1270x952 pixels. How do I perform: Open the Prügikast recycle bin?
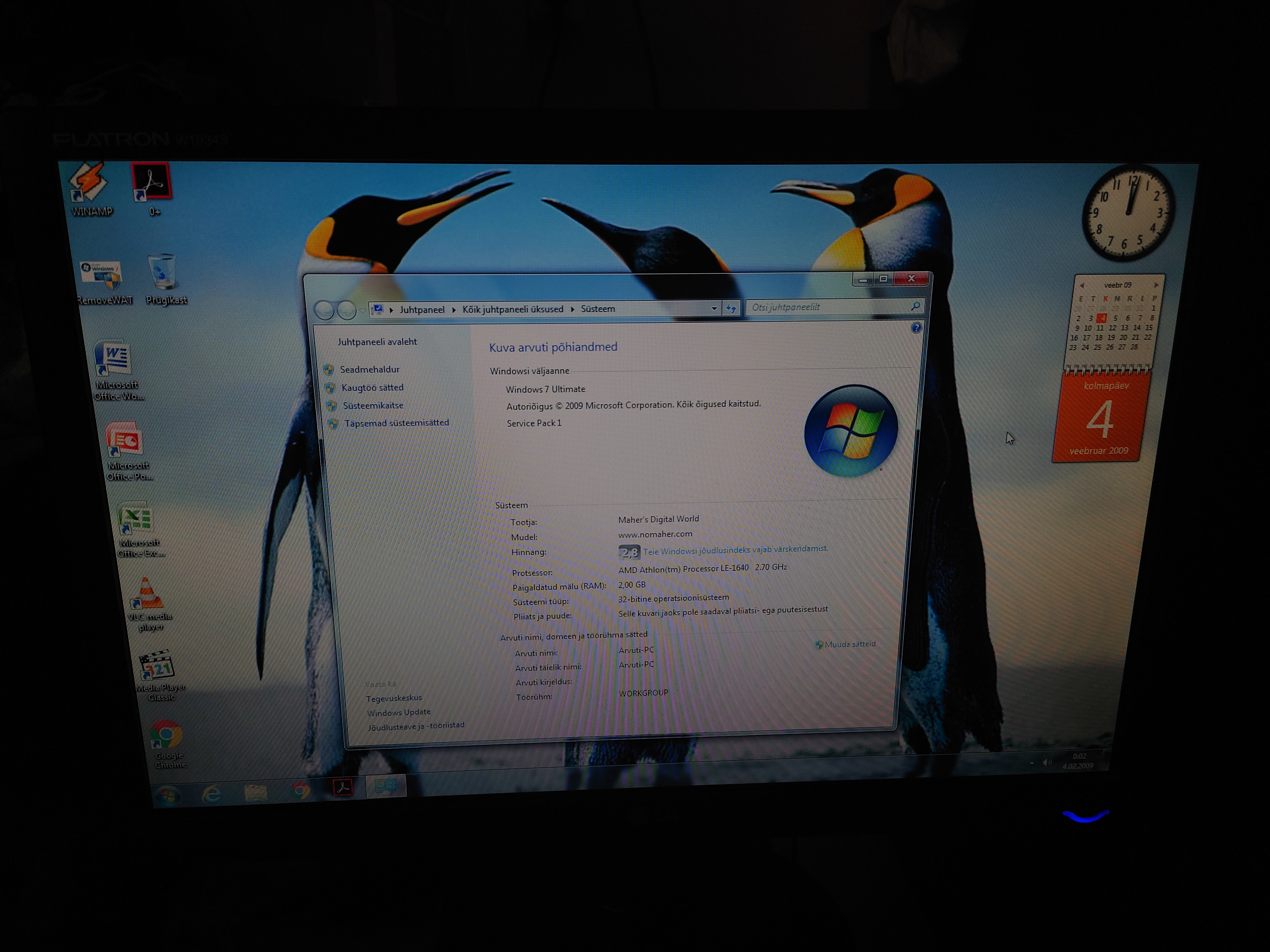(165, 280)
